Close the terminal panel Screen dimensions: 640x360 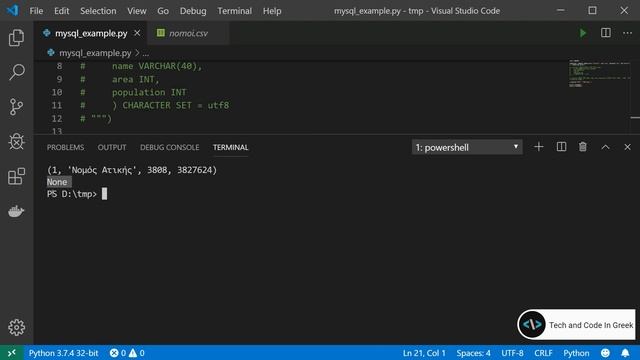(627, 147)
